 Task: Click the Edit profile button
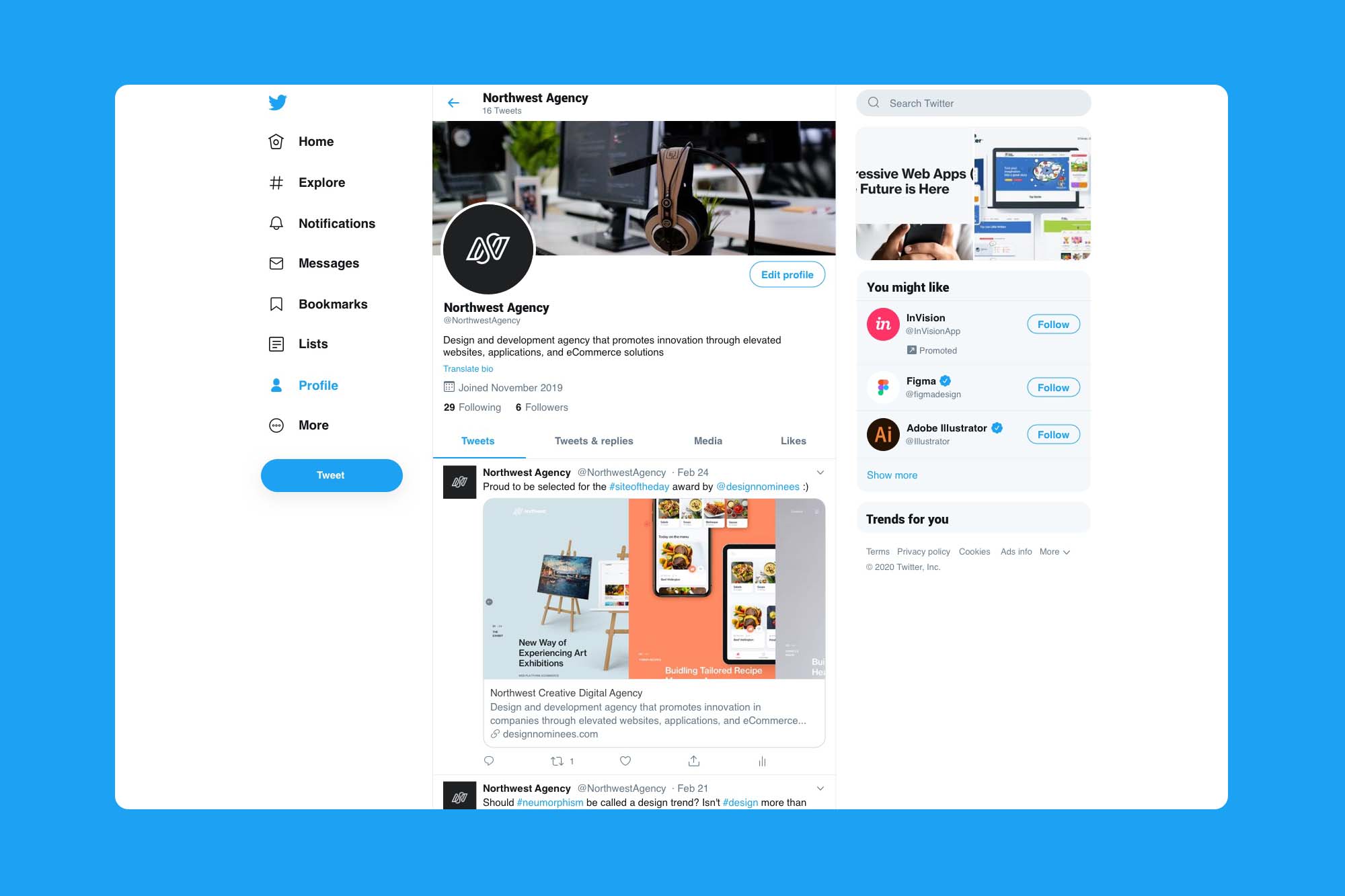click(x=788, y=275)
